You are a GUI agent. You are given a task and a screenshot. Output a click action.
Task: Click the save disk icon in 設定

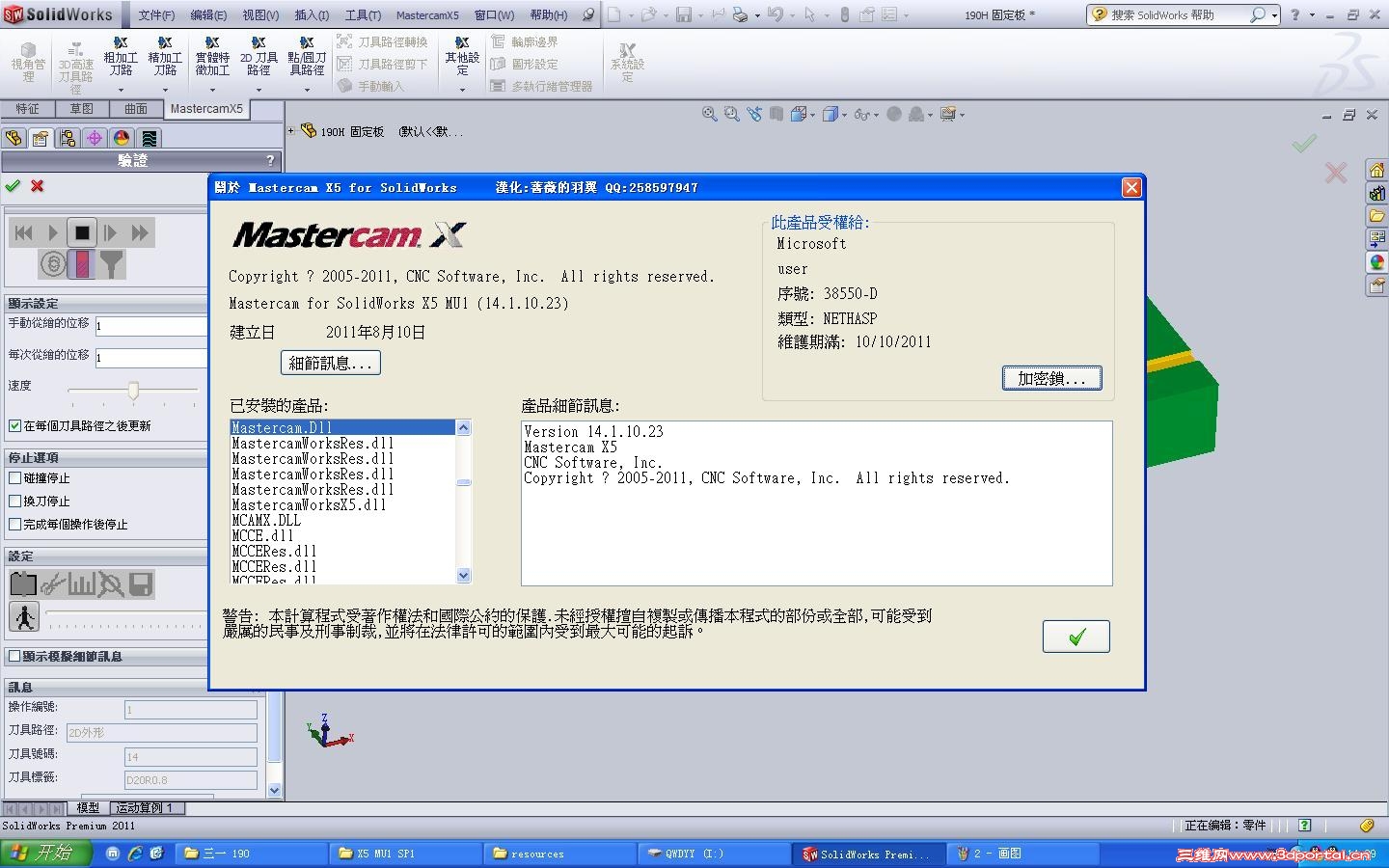[x=141, y=584]
